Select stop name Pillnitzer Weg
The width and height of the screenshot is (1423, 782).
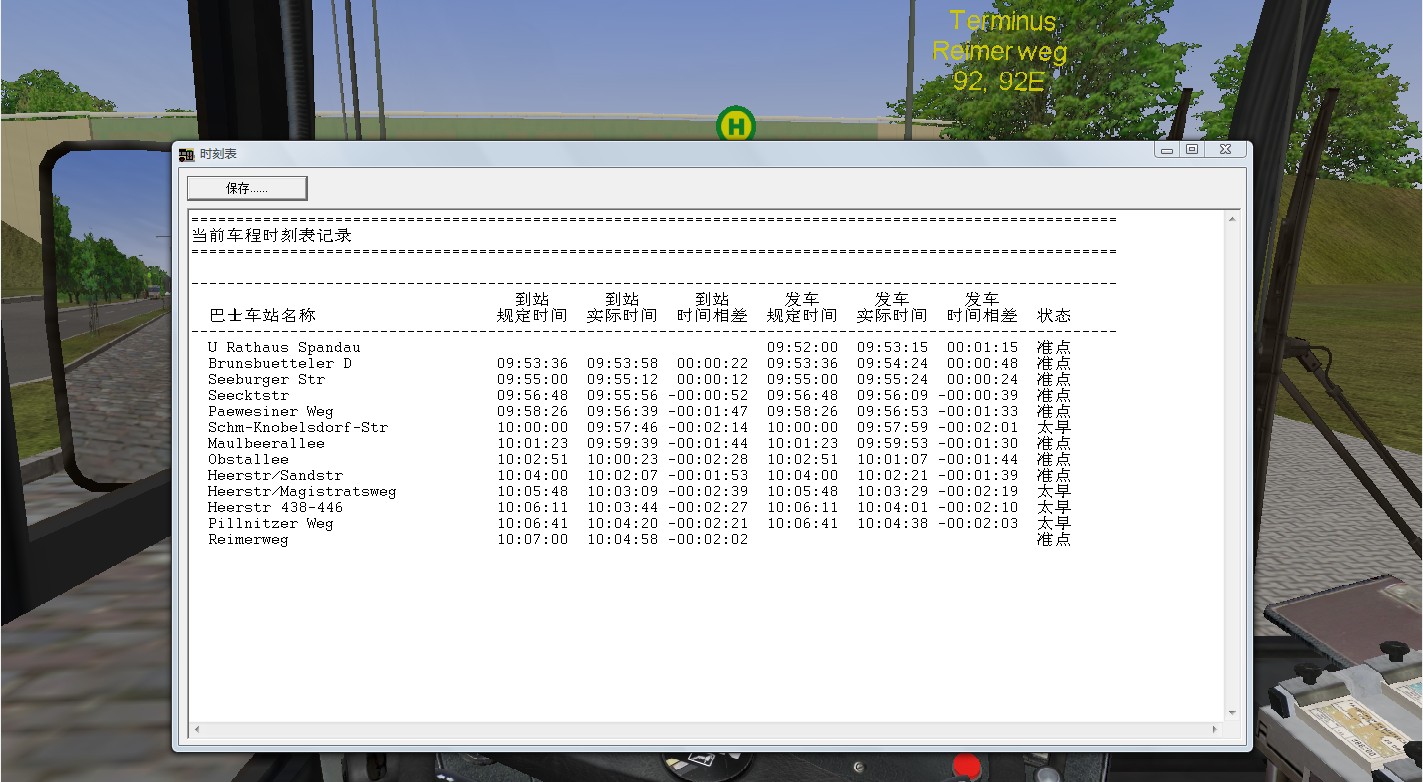point(271,523)
